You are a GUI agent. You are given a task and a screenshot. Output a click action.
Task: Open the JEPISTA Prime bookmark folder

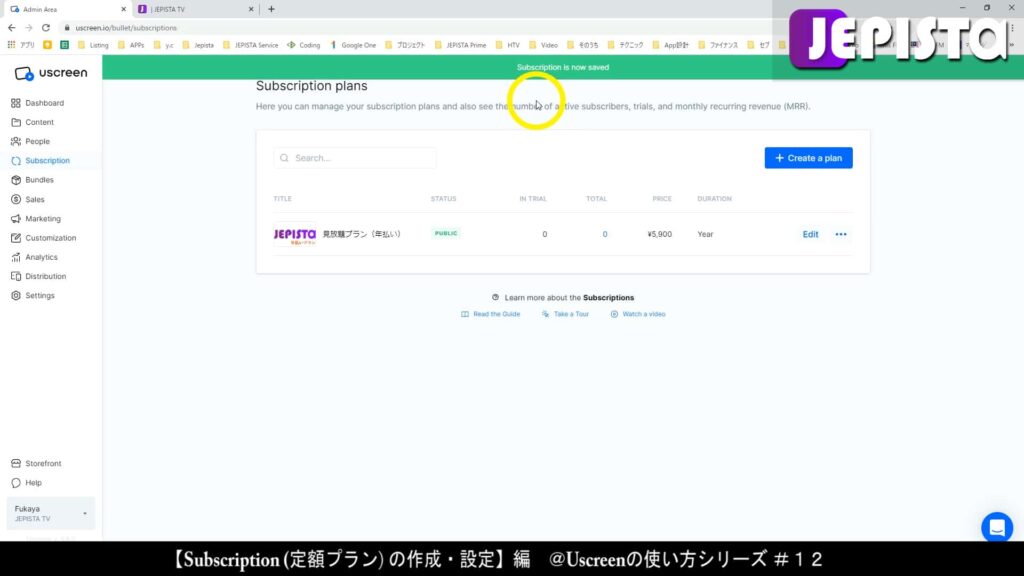(x=460, y=45)
